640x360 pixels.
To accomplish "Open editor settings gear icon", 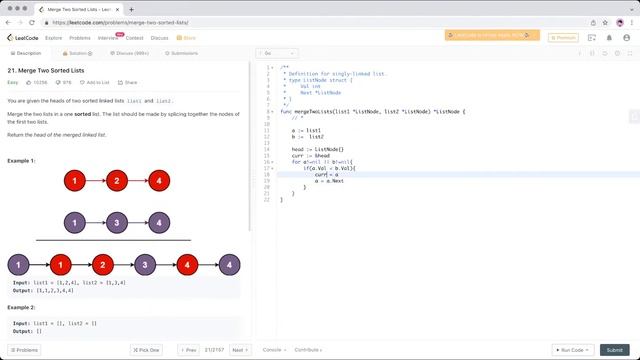I will pyautogui.click(x=617, y=53).
